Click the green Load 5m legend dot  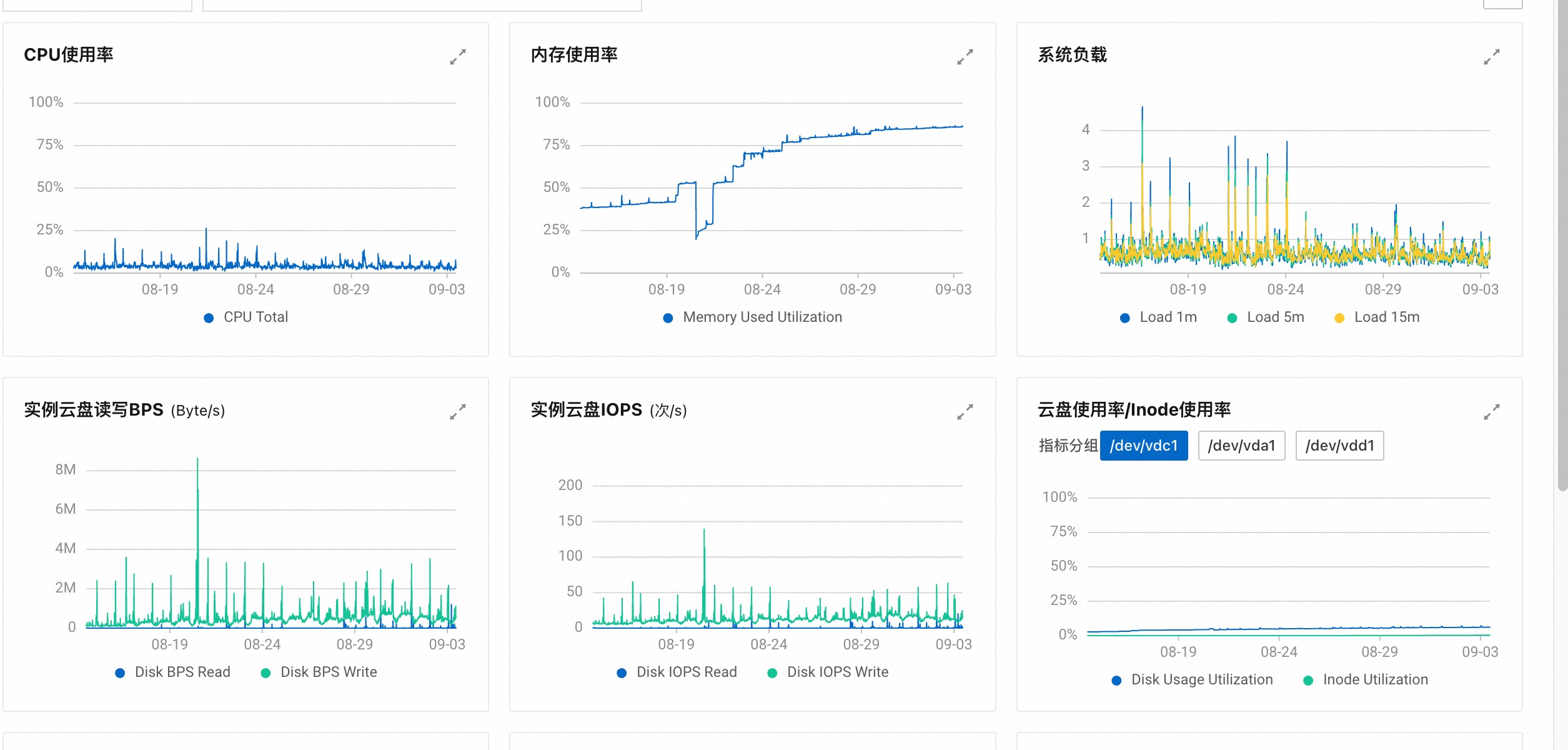(x=1232, y=318)
